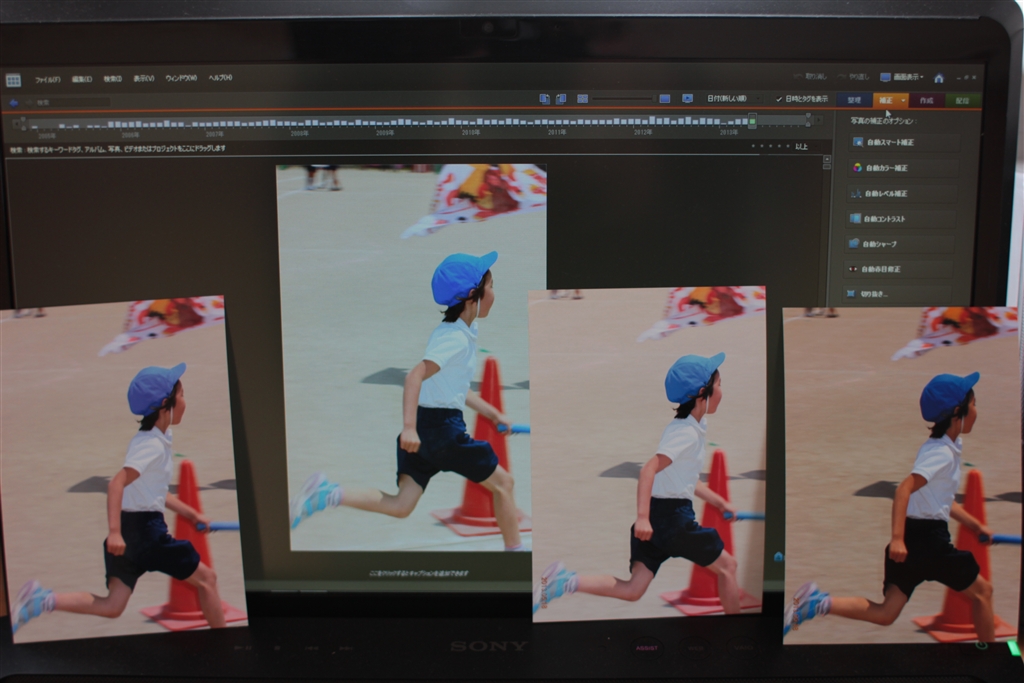Click the caption text below the photo
The image size is (1024, 683).
[419, 573]
